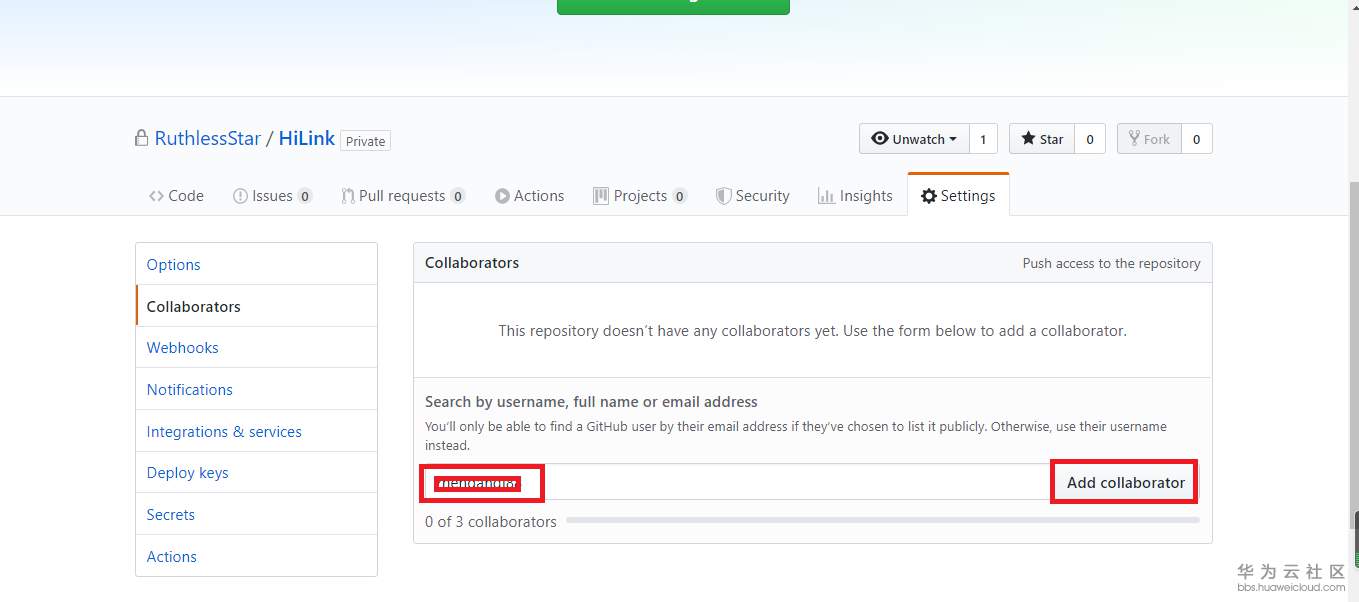Click the Insights graph icon
The width and height of the screenshot is (1359, 602).
826,196
